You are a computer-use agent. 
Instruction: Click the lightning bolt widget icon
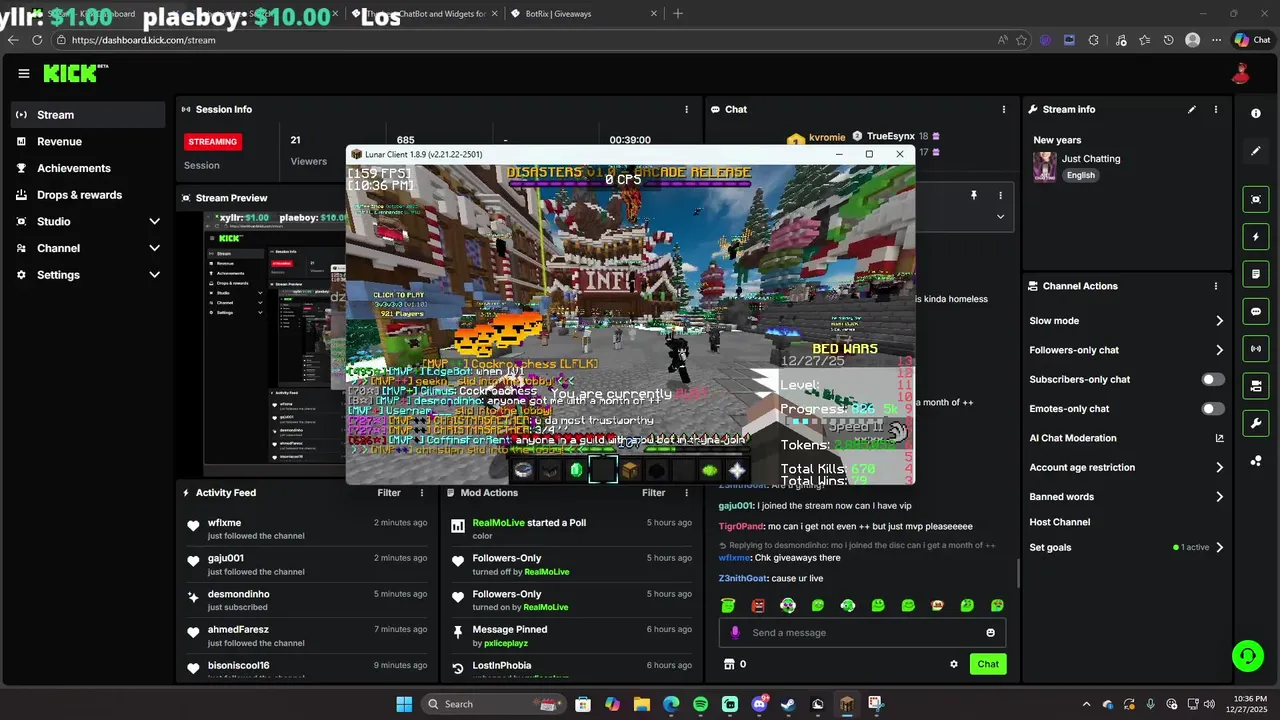click(x=1256, y=237)
